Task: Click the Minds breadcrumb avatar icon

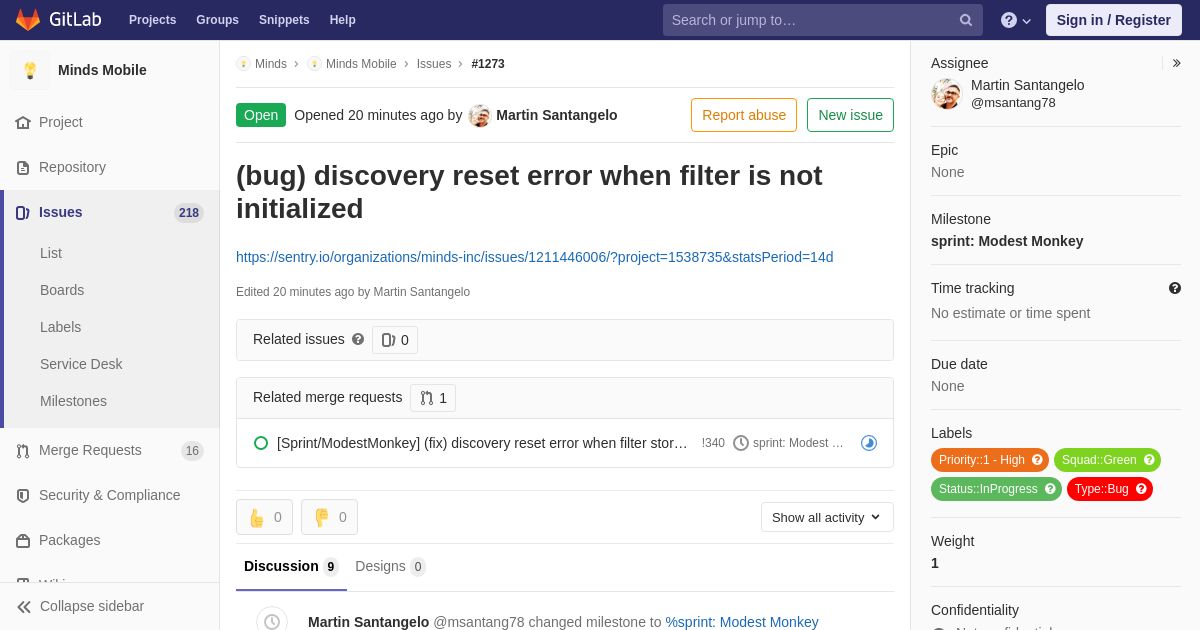Action: [x=243, y=64]
